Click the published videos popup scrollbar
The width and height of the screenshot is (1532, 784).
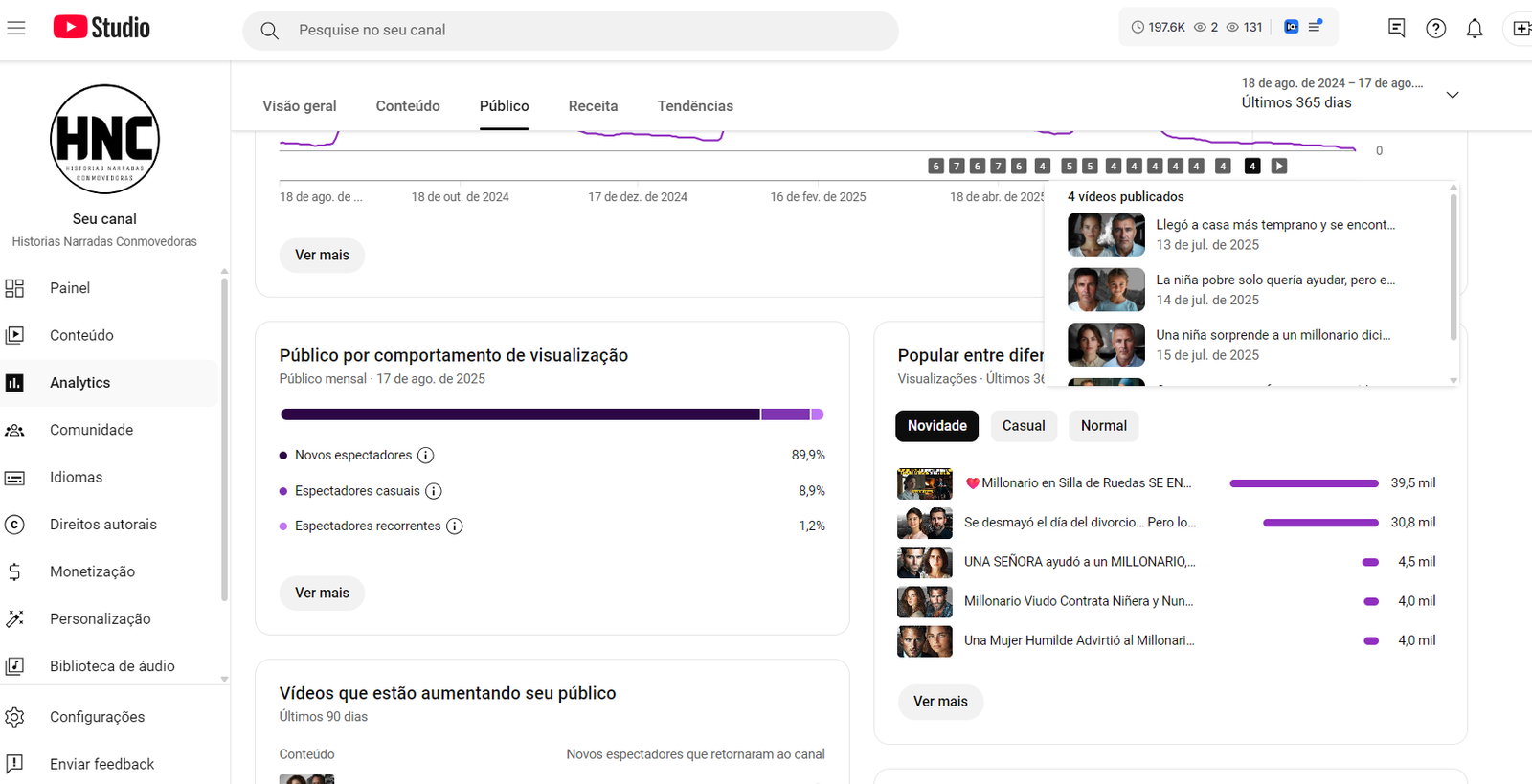pyautogui.click(x=1453, y=267)
